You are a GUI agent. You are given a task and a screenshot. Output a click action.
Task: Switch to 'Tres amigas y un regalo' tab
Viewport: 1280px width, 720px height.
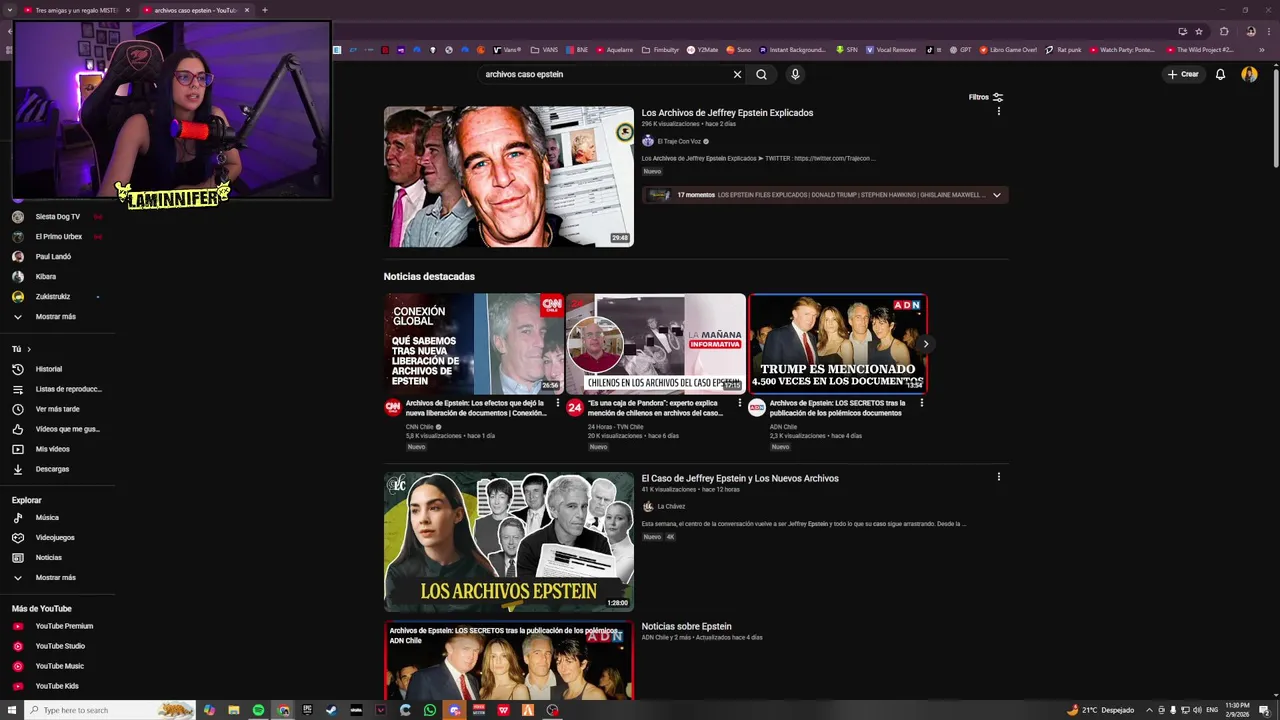(x=75, y=10)
